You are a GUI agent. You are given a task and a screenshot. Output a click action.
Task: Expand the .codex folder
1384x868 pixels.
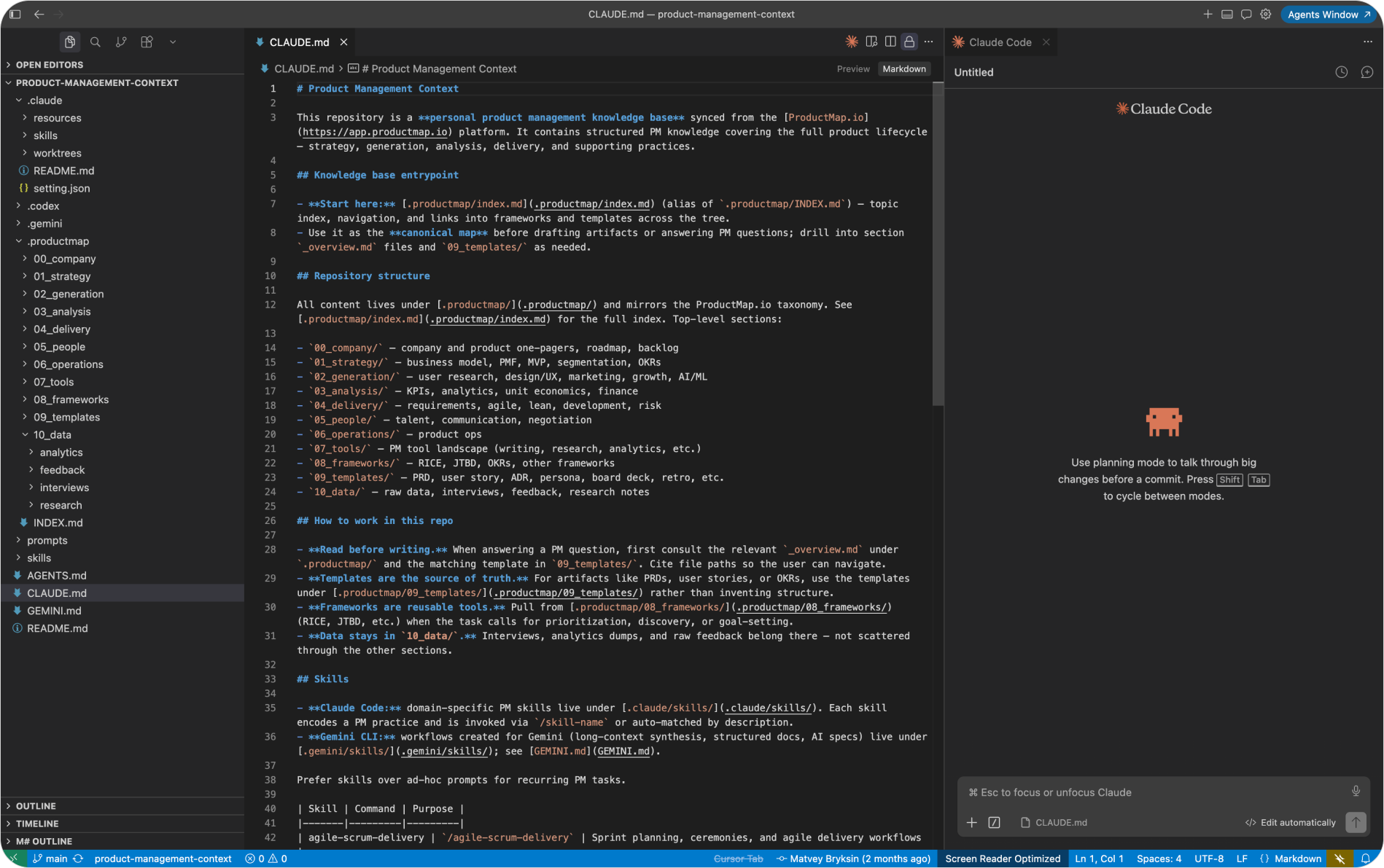click(x=122, y=206)
